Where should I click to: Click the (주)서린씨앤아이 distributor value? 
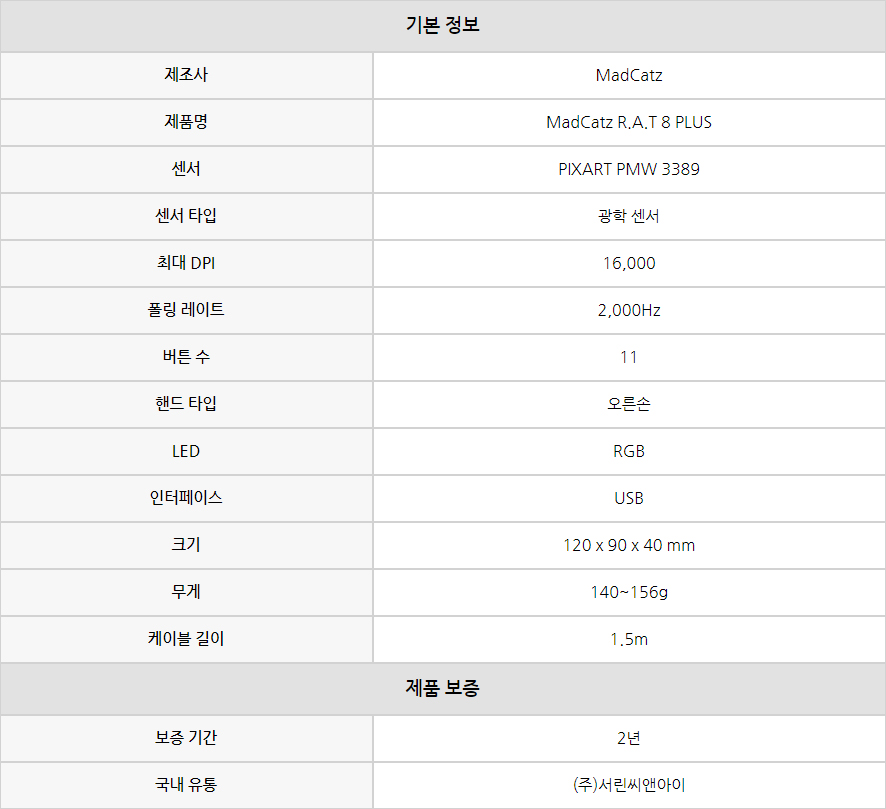[x=629, y=785]
